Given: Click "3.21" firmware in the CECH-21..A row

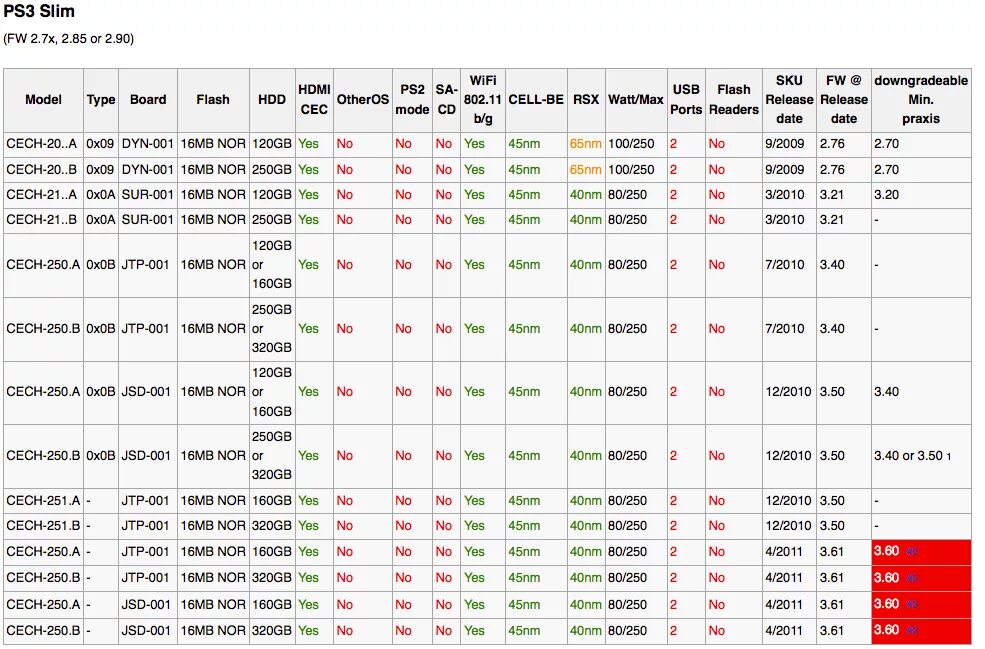Looking at the screenshot, I should pos(832,195).
